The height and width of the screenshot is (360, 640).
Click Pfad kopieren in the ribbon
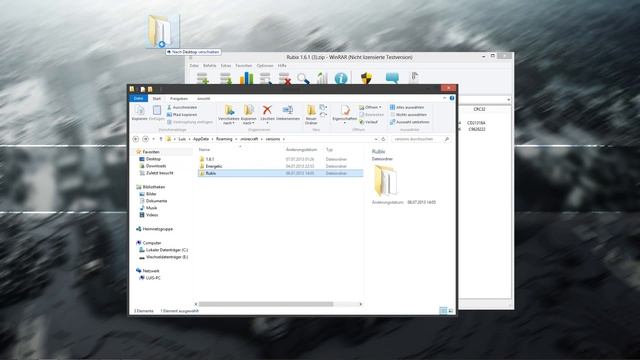coord(182,115)
